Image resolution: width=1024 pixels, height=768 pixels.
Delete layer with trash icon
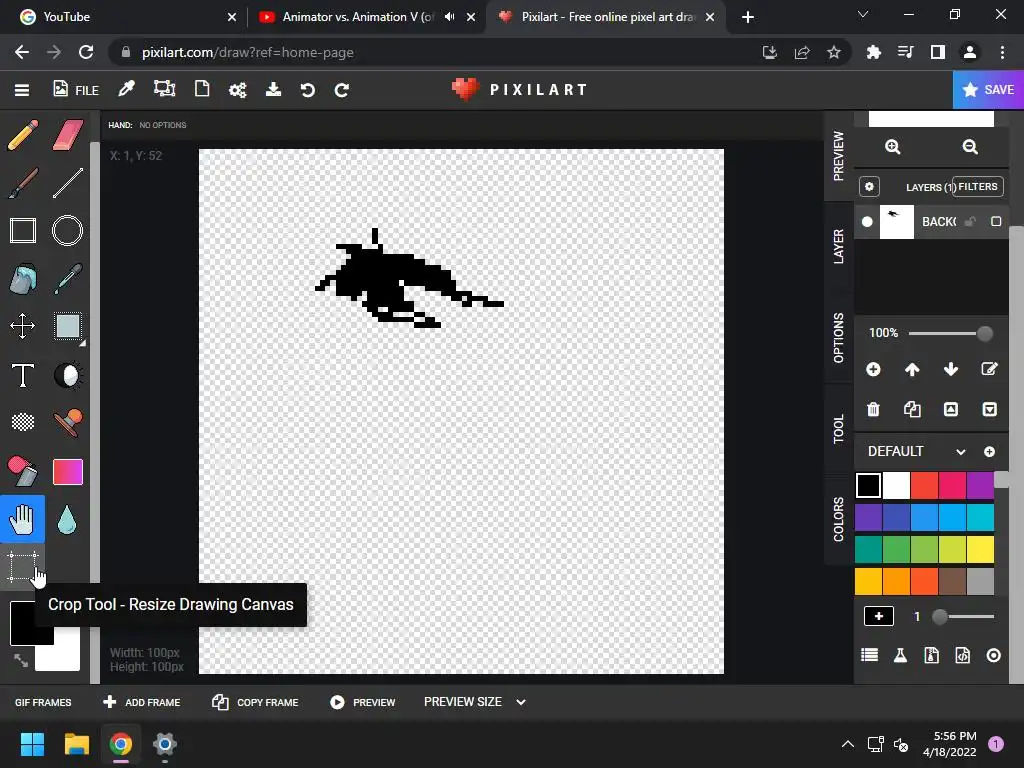click(x=873, y=409)
